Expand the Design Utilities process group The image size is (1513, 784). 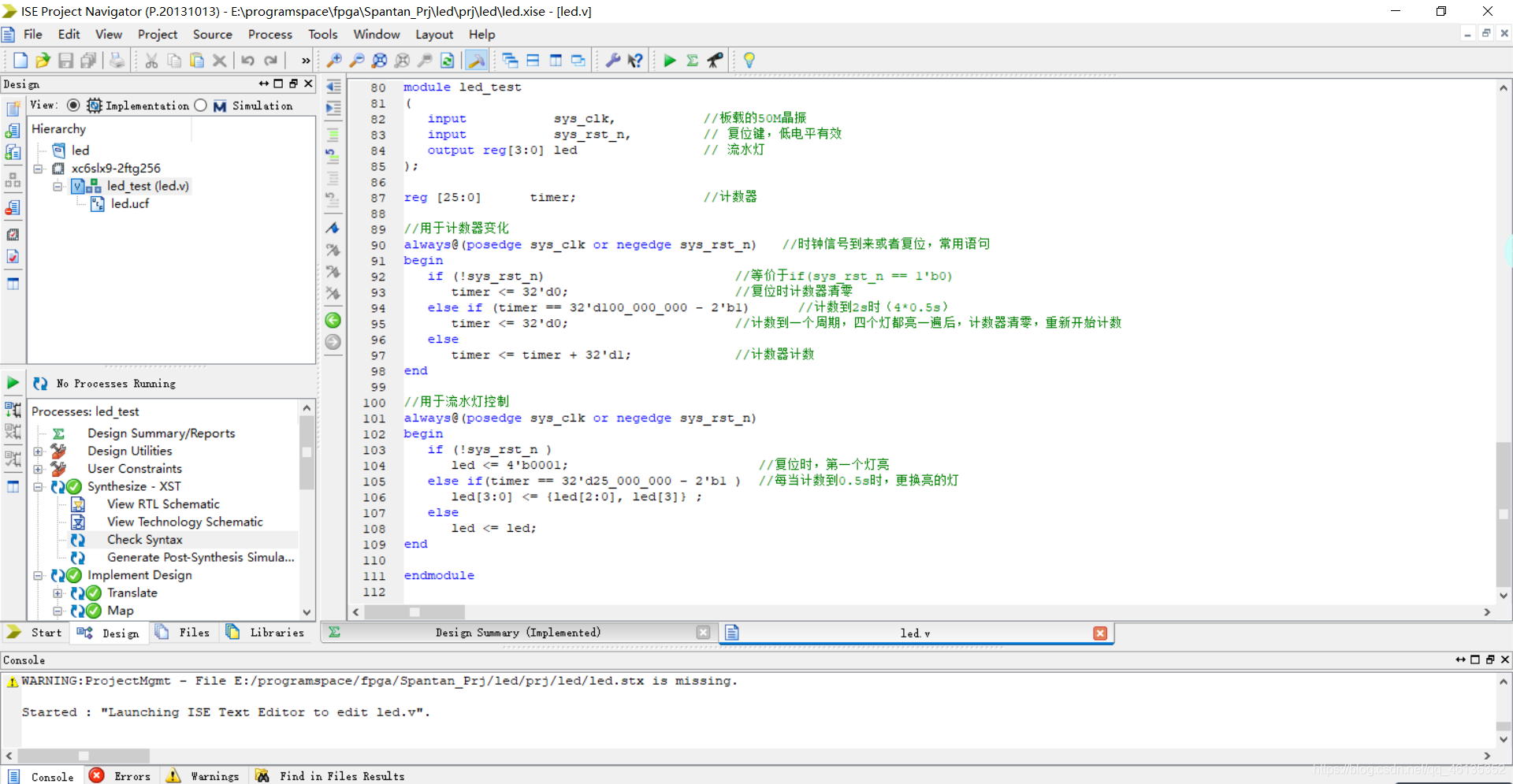point(38,451)
